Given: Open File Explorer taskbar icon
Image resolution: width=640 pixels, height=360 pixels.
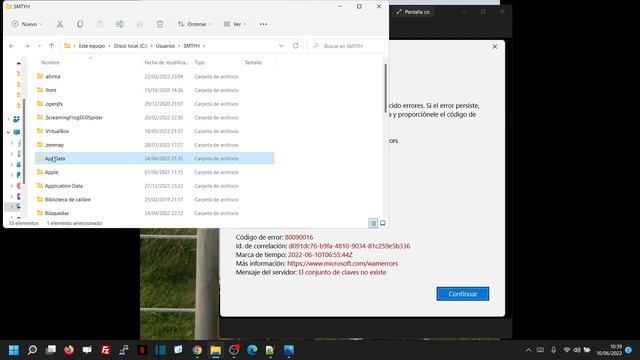Looking at the screenshot, I should tap(216, 350).
